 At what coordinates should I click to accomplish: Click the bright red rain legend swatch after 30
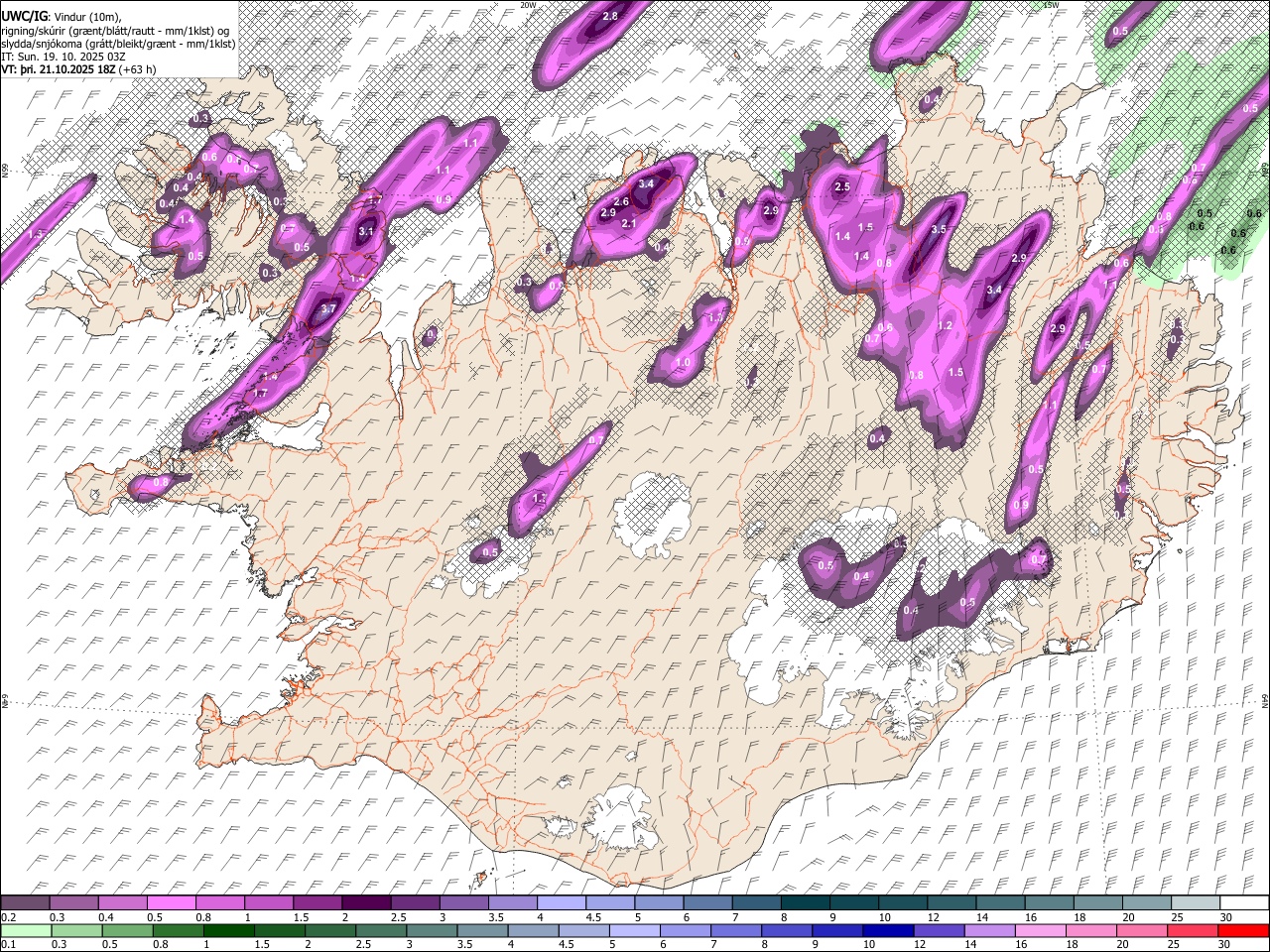(1245, 930)
